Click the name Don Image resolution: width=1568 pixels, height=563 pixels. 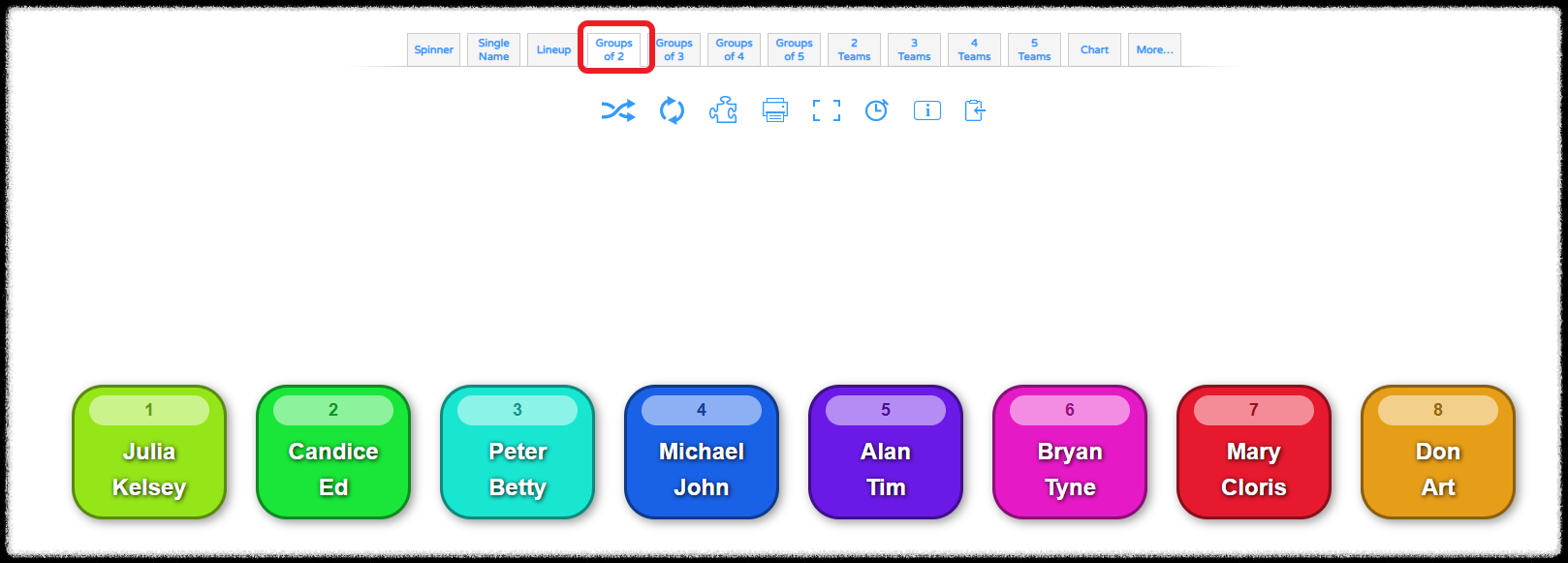point(1438,452)
